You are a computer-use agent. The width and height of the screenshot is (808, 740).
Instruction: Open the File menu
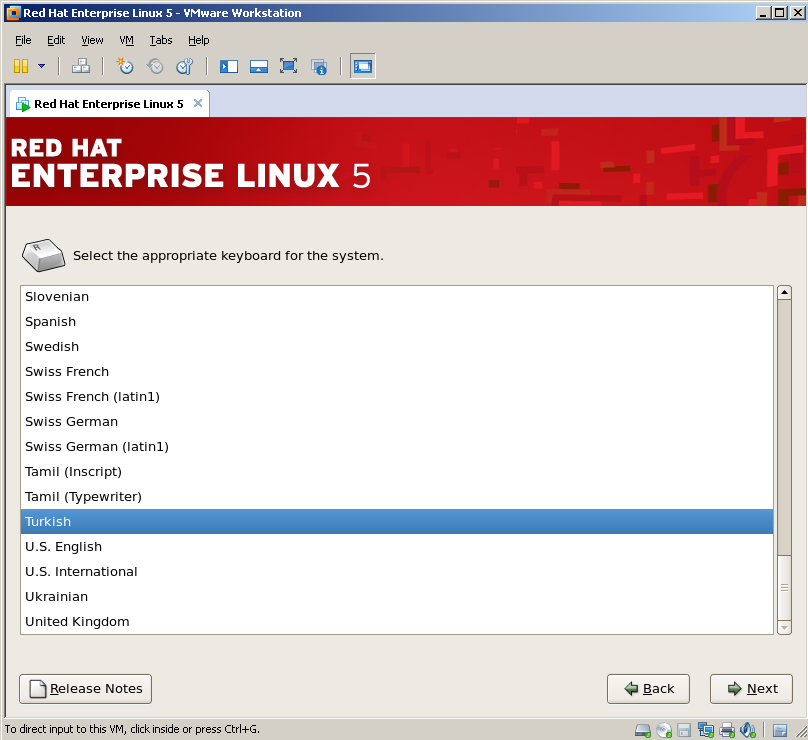coord(23,40)
